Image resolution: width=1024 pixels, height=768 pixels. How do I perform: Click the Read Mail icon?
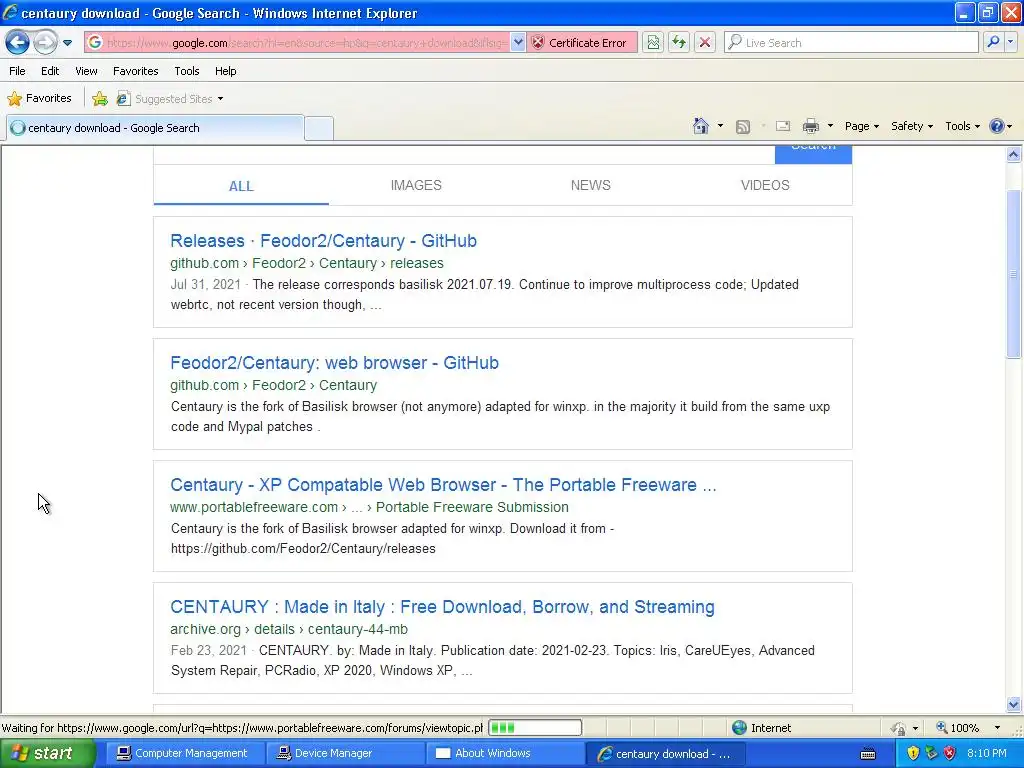tap(783, 126)
